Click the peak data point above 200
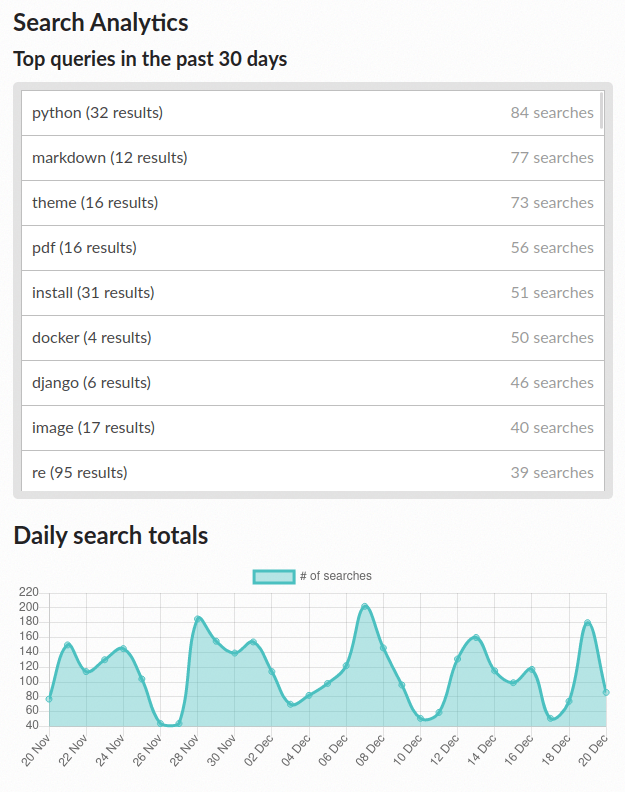625x792 pixels. click(x=365, y=606)
